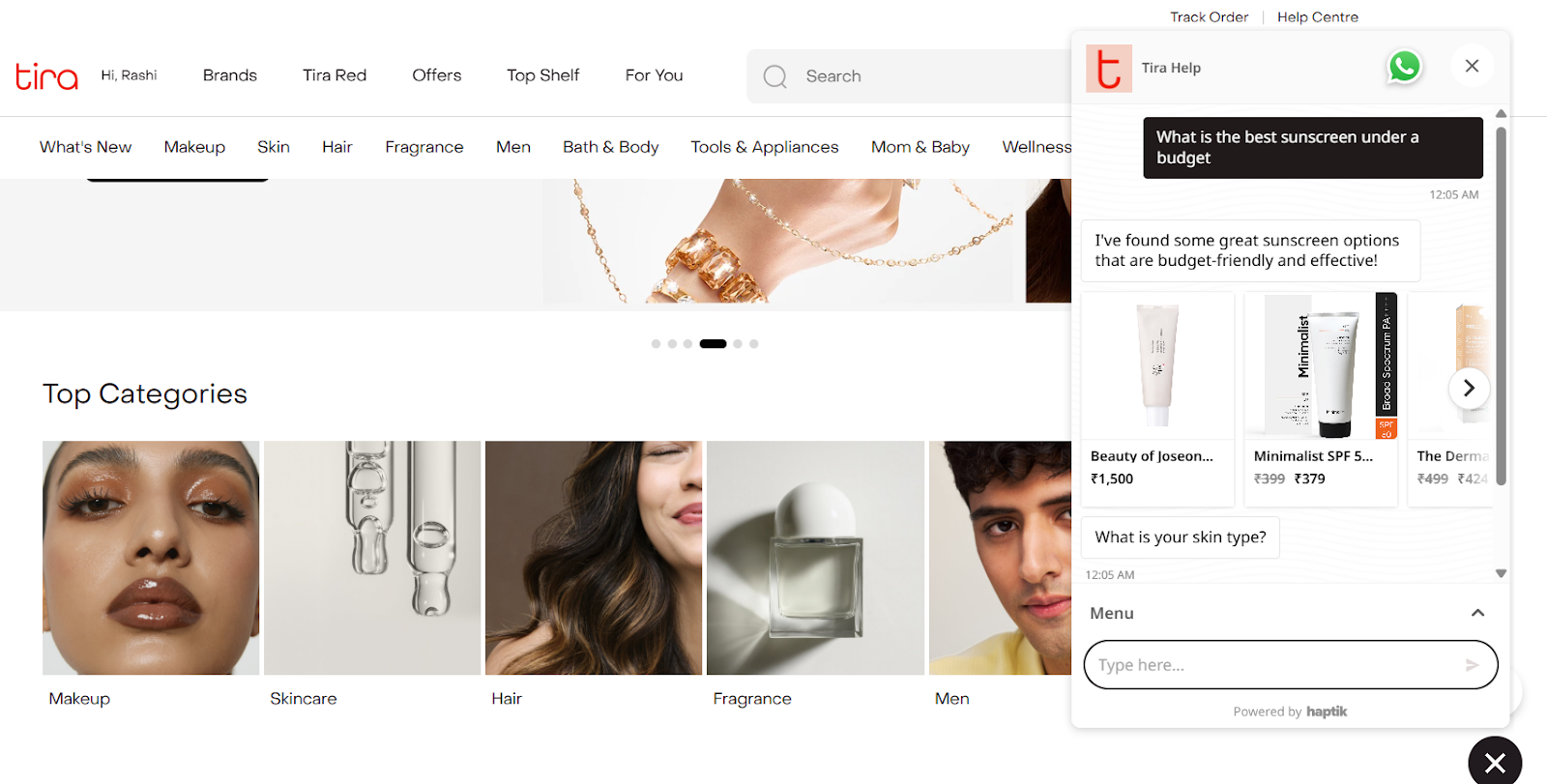Image resolution: width=1547 pixels, height=784 pixels.
Task: Select fifth banner carousel dot
Action: [738, 344]
